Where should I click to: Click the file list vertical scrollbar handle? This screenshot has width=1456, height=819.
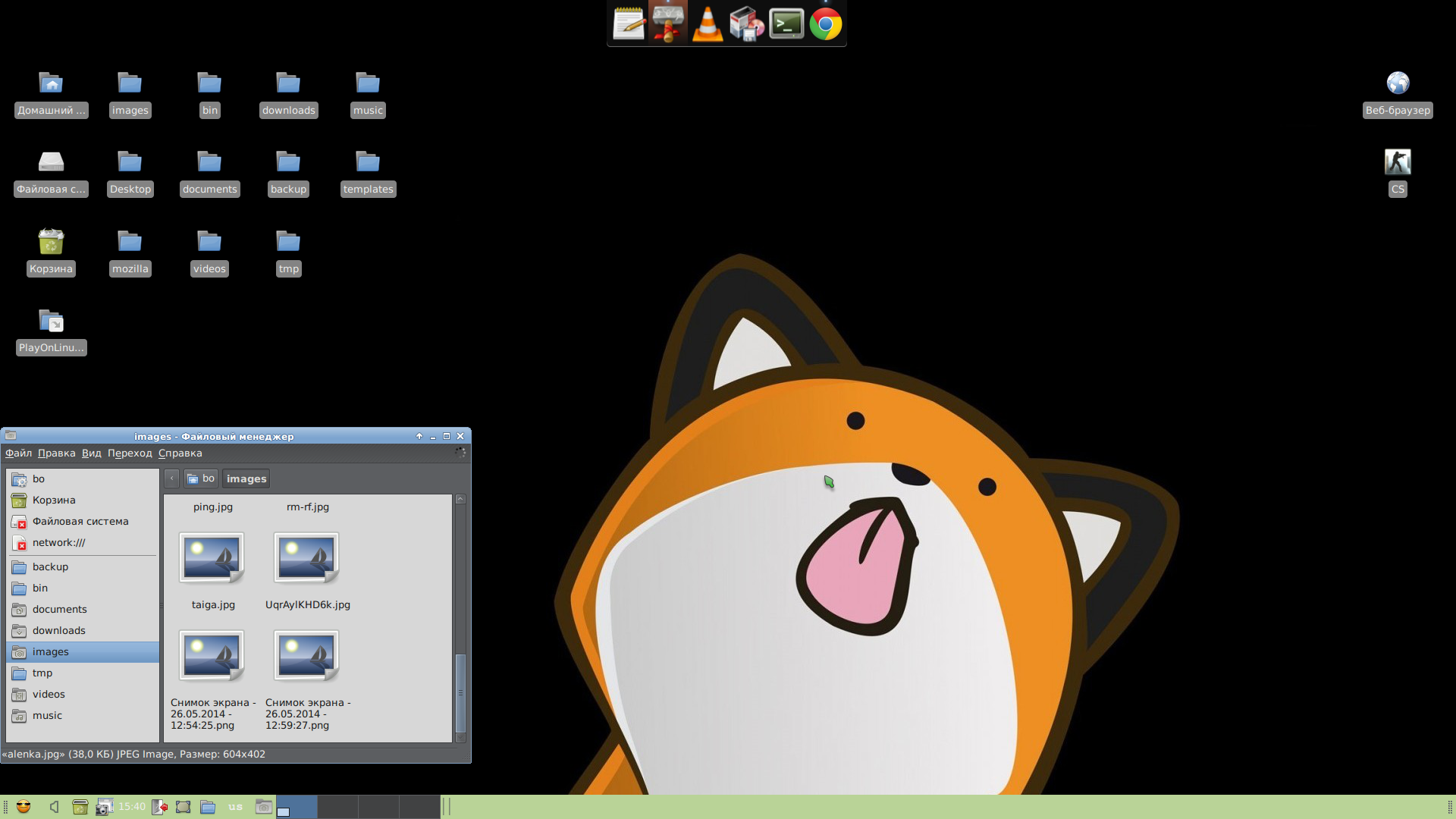(x=460, y=692)
